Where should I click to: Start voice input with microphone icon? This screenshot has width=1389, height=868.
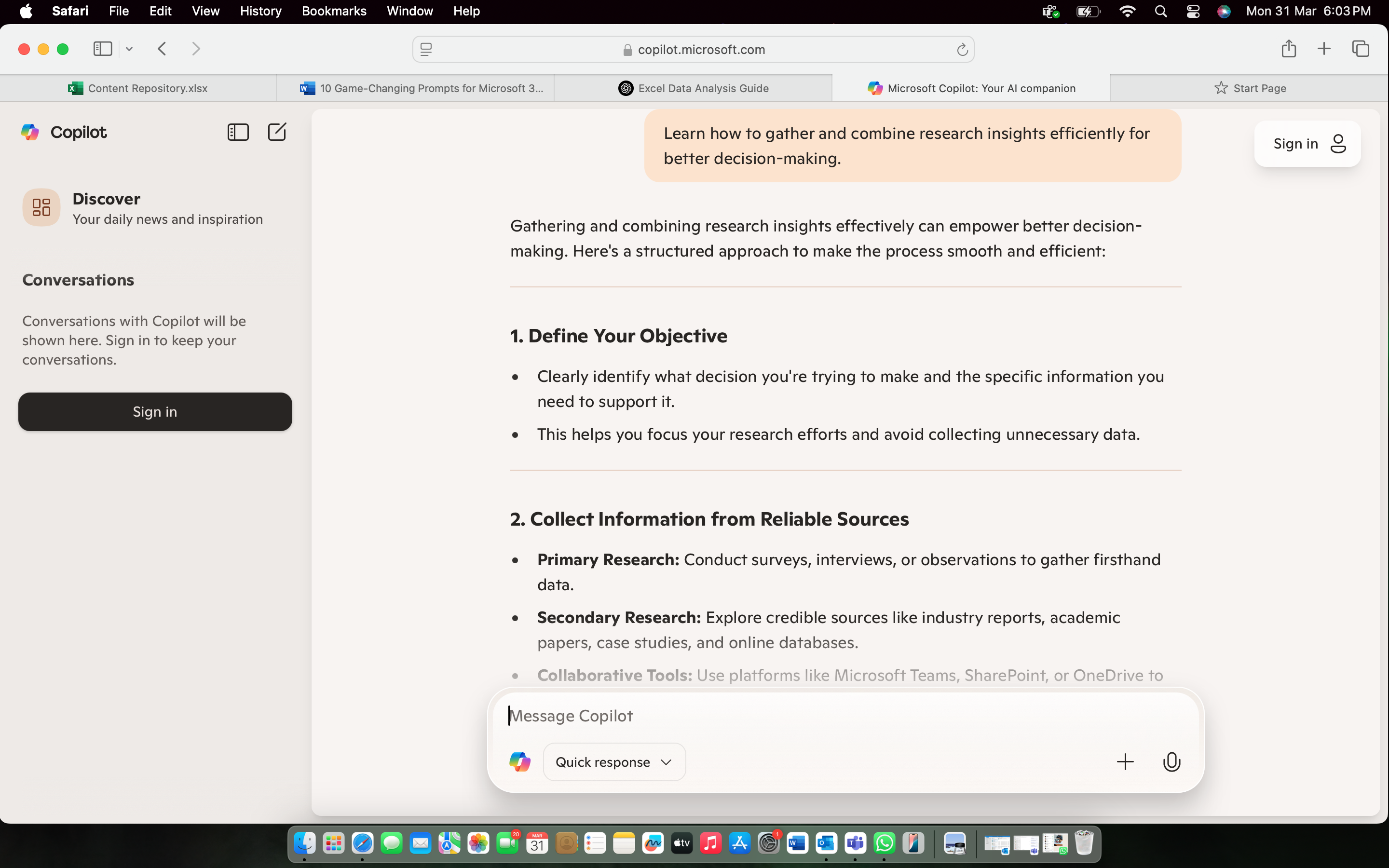click(x=1171, y=762)
